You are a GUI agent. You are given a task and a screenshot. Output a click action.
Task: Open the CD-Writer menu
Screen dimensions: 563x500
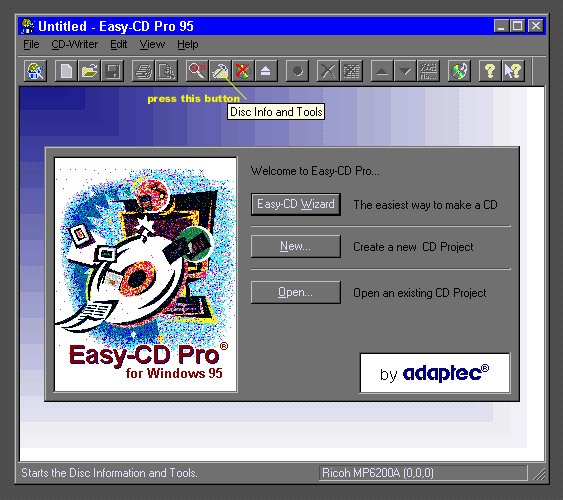coord(75,45)
